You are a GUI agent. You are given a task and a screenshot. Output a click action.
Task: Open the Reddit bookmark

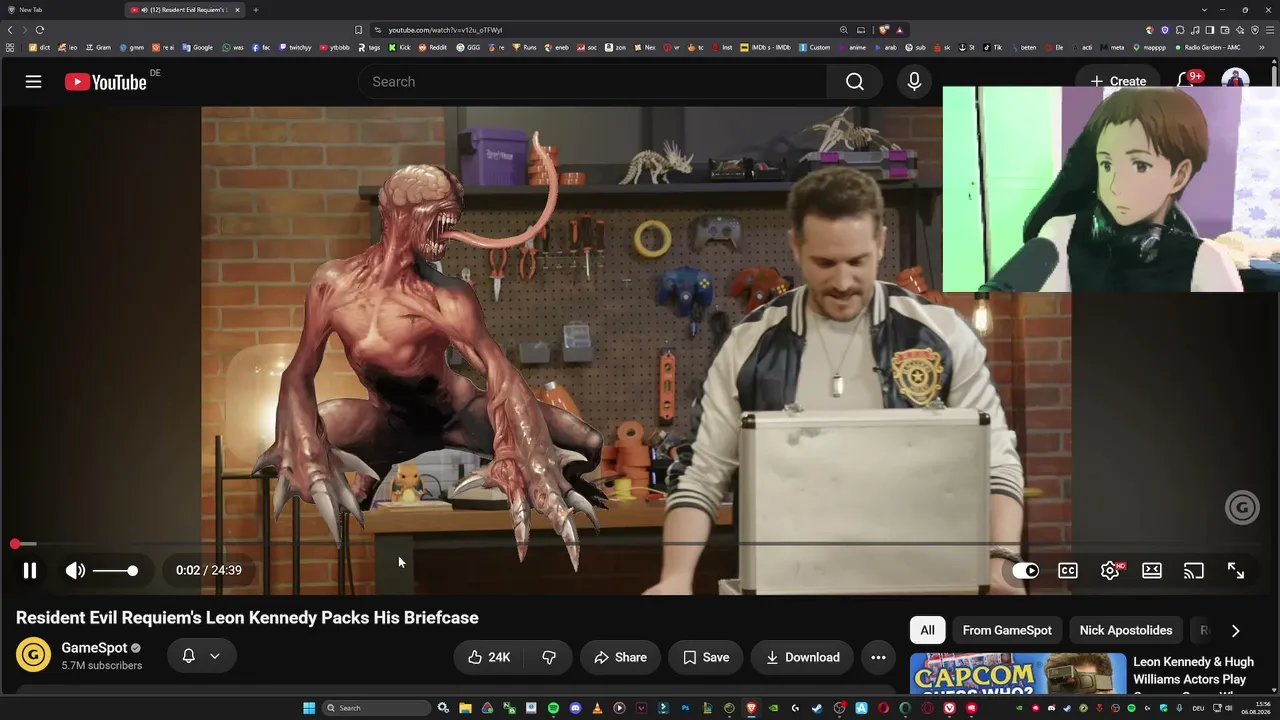(x=433, y=47)
